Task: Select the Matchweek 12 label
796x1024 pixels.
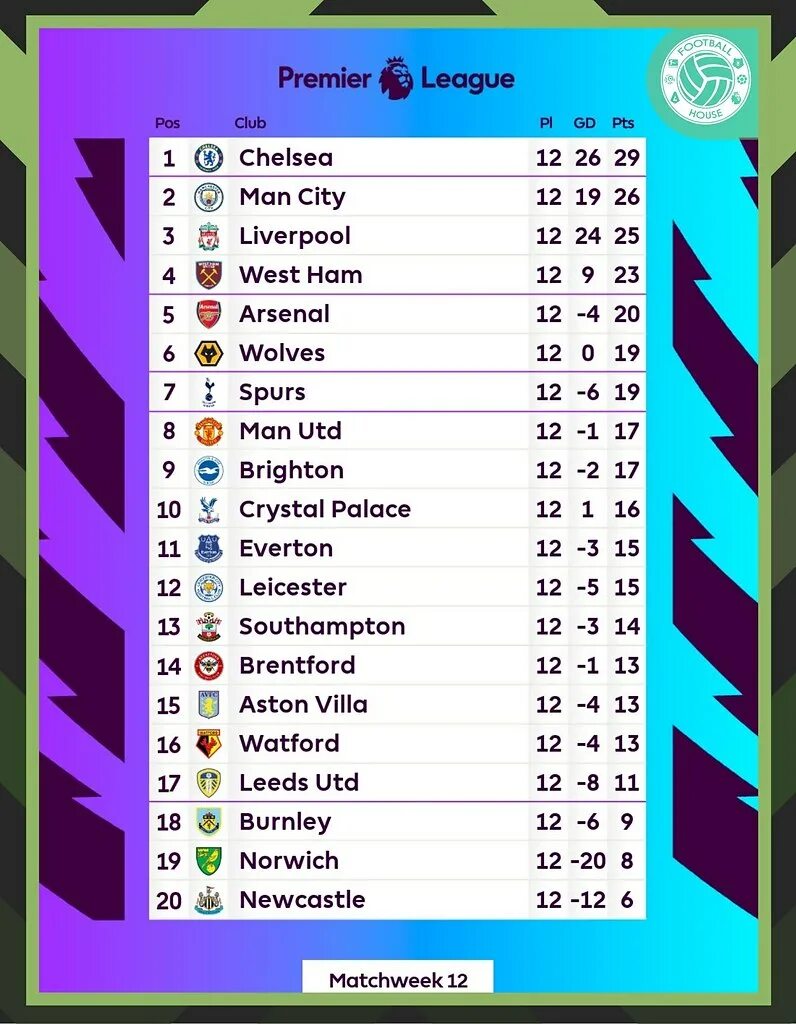Action: point(398,980)
